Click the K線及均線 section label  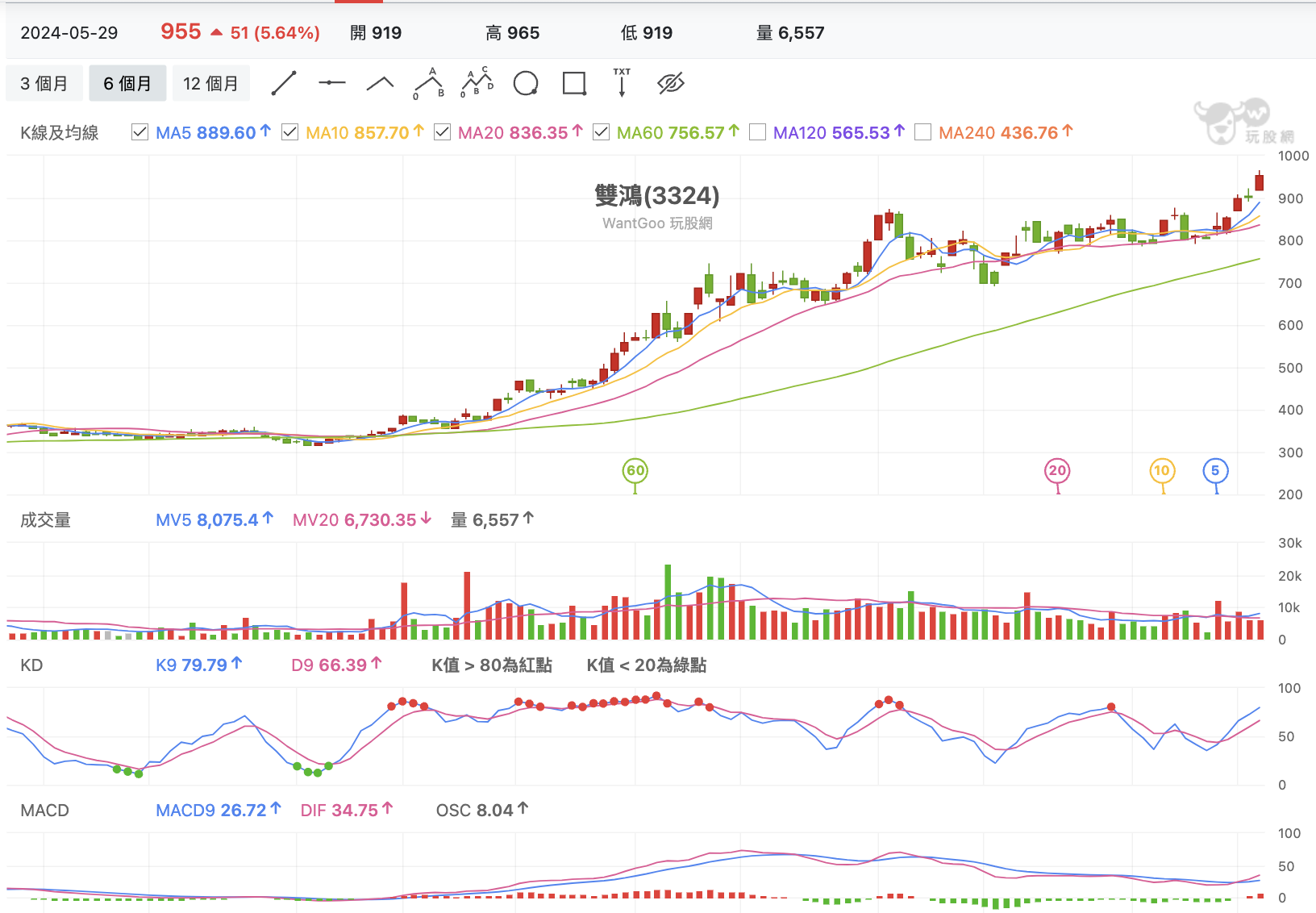tap(60, 133)
